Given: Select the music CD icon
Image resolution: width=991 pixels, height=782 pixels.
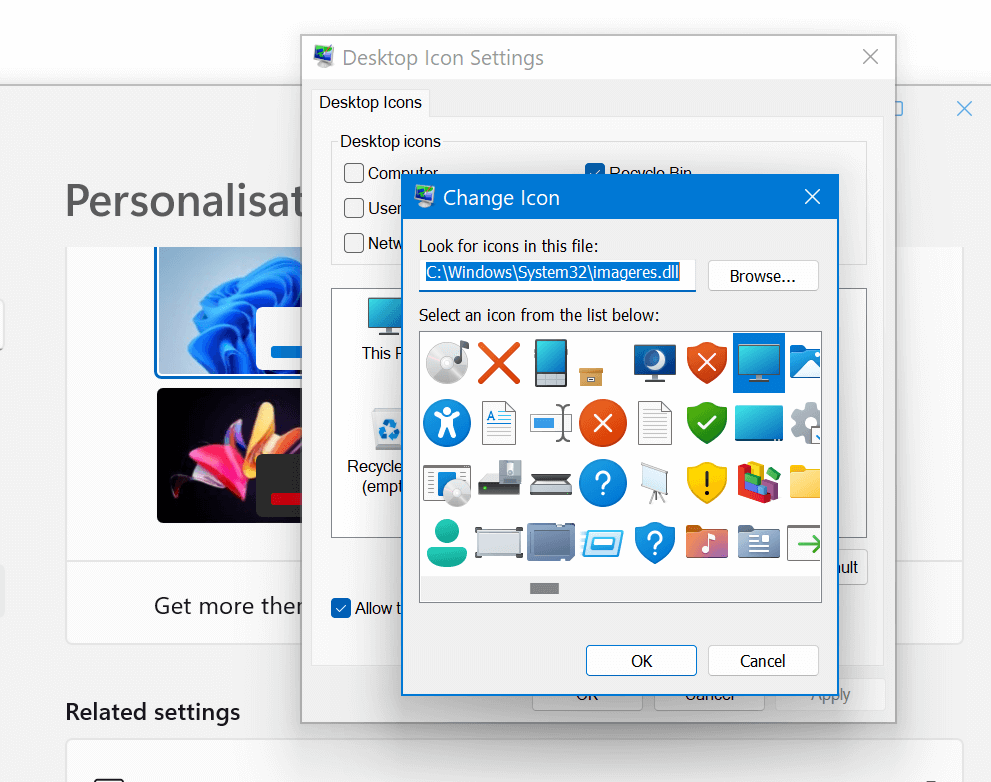Looking at the screenshot, I should 447,362.
